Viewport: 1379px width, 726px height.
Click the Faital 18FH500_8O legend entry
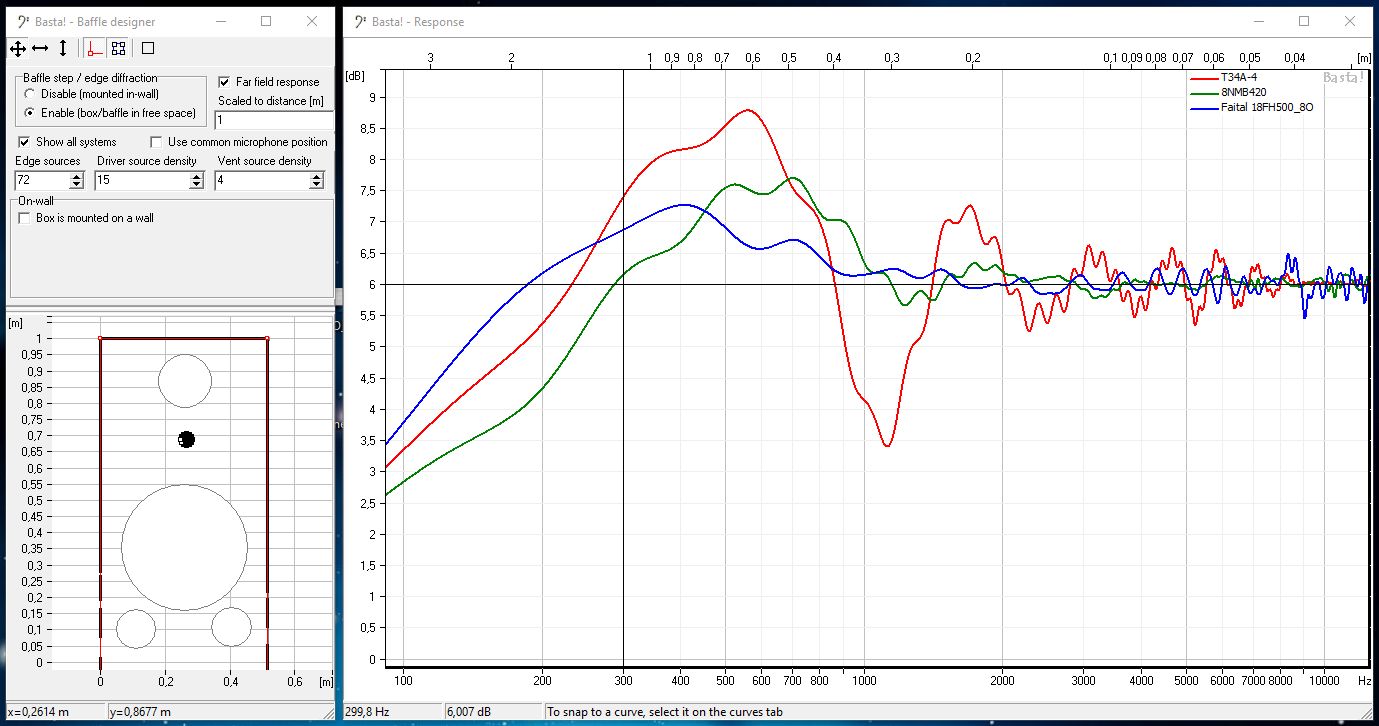pyautogui.click(x=1266, y=106)
